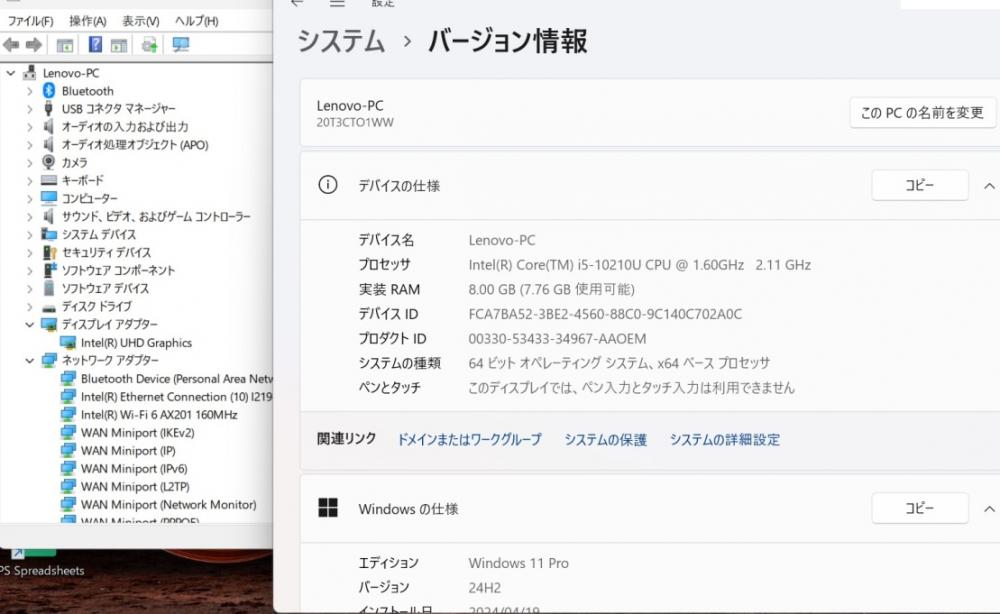Select サウンド、ビデオ、およびゲーム コントローラー entry
1000x614 pixels.
pyautogui.click(x=156, y=217)
